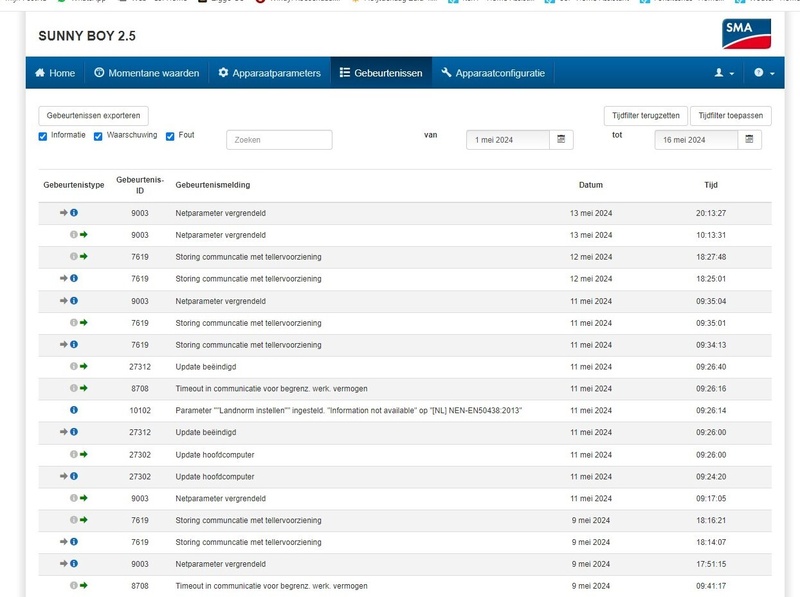Toggle the Informatie checkbox
Viewport: 800px width, 597px height.
pyautogui.click(x=43, y=136)
